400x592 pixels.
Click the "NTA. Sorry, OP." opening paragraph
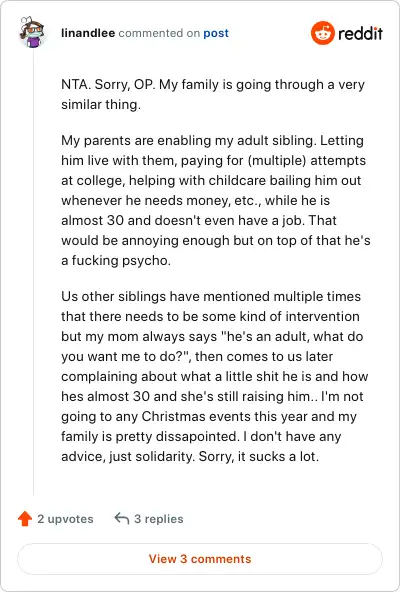point(213,94)
